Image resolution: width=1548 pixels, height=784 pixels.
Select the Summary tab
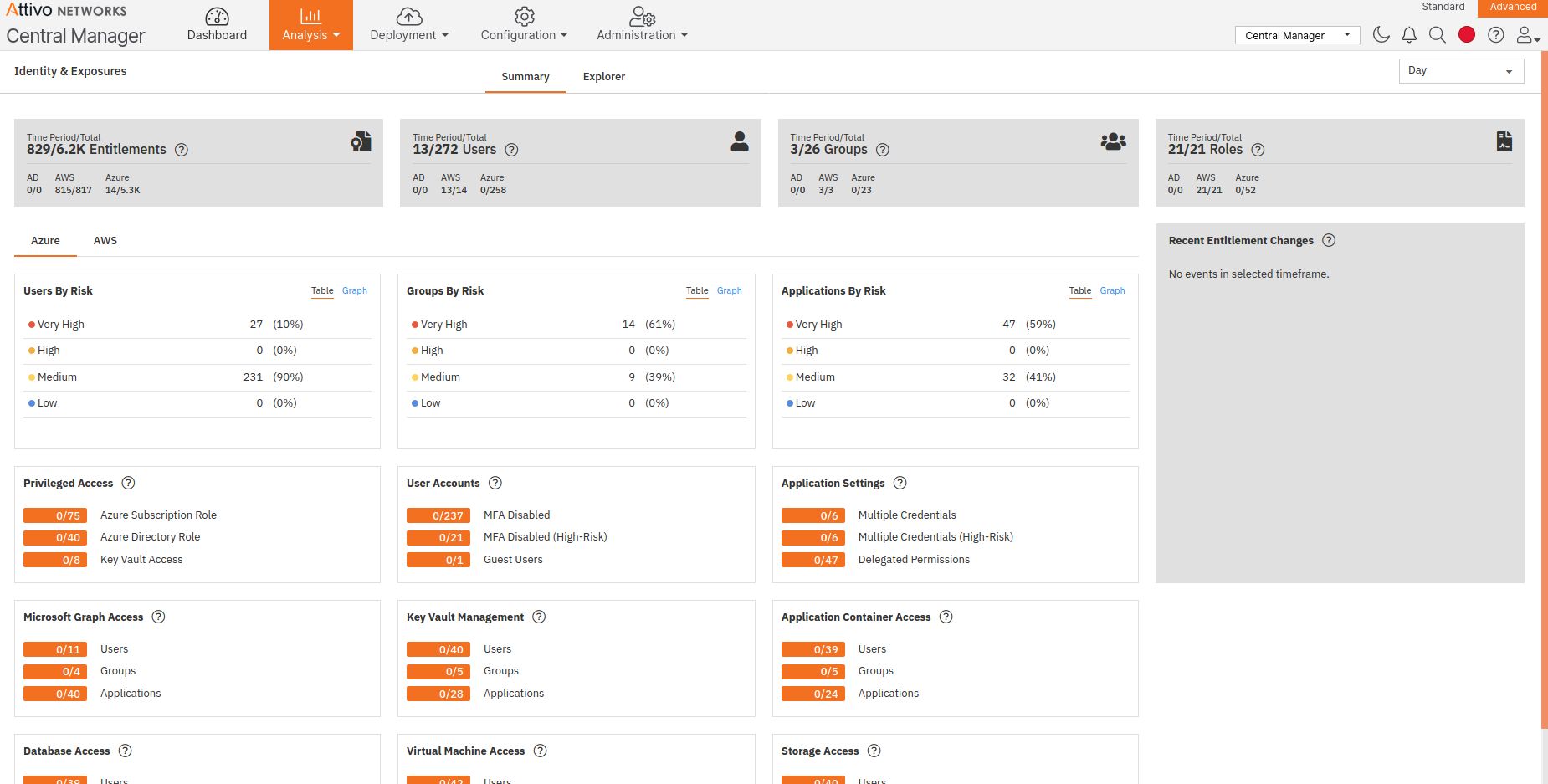[x=525, y=76]
